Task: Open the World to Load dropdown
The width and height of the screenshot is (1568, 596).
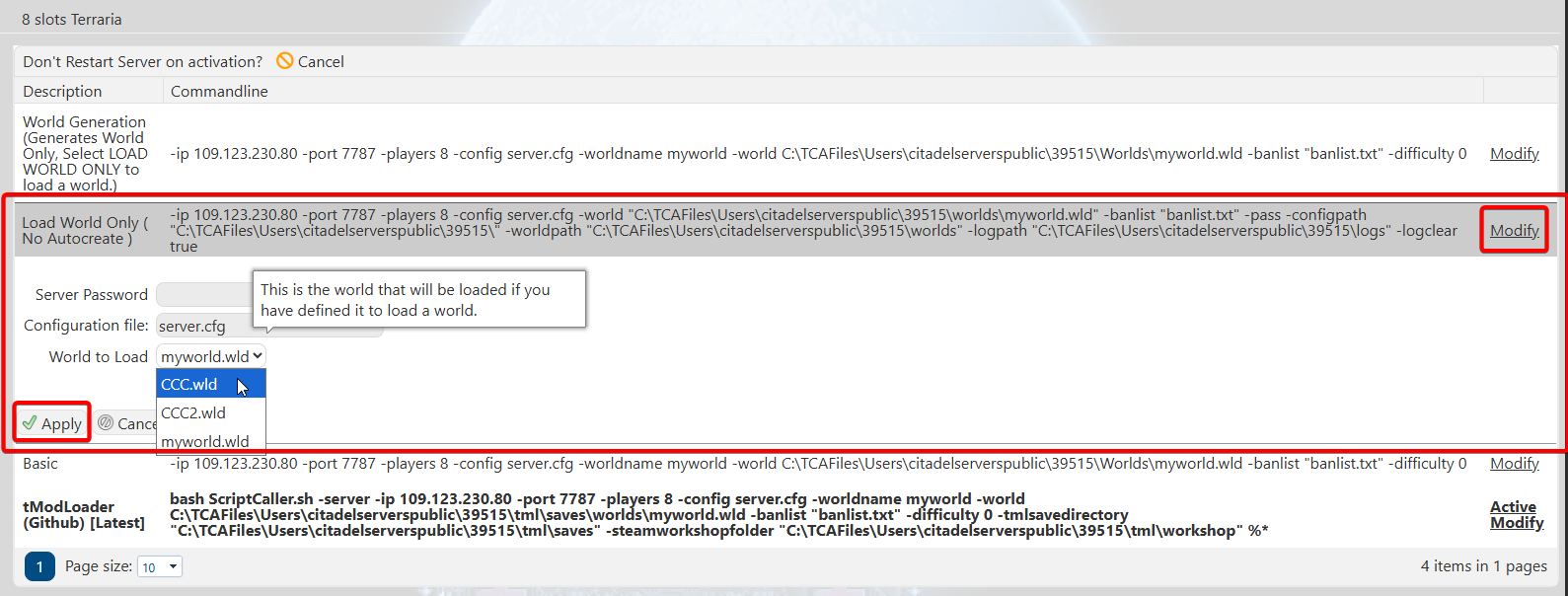Action: click(211, 356)
